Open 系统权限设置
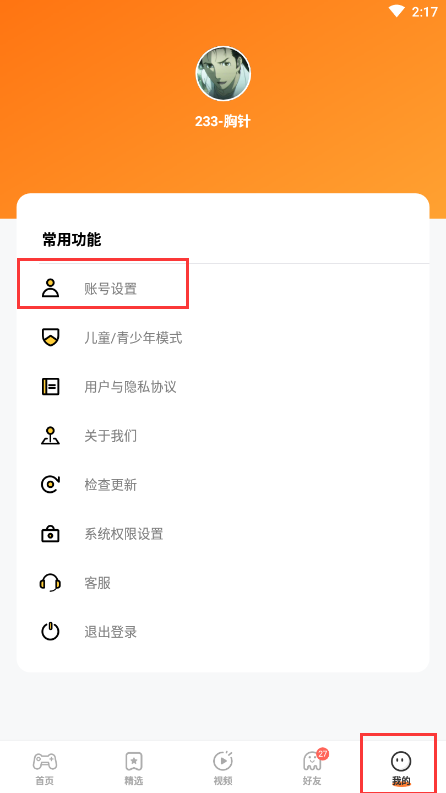446x793 pixels. [x=223, y=534]
